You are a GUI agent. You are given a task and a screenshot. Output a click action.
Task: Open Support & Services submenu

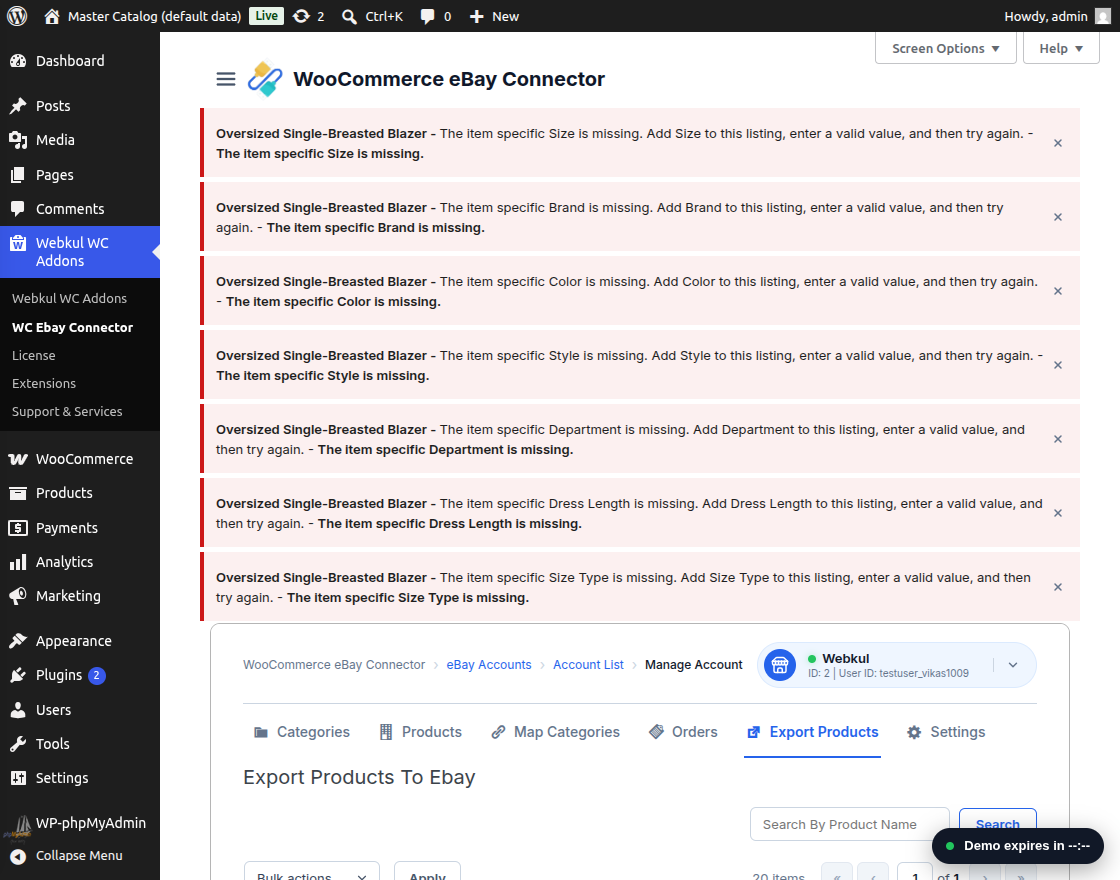point(67,411)
